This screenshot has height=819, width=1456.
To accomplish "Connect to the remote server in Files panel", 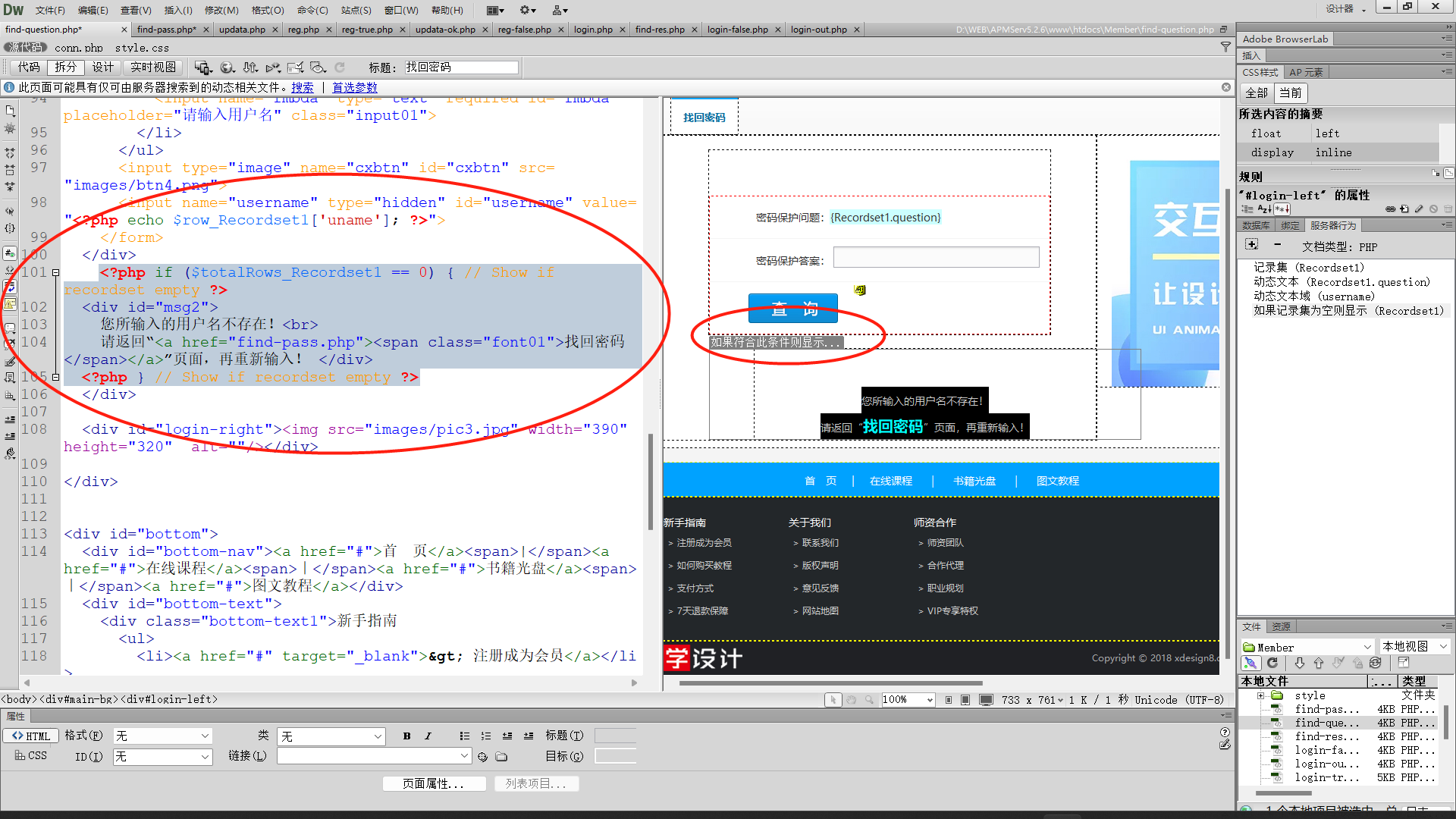I will [1250, 662].
